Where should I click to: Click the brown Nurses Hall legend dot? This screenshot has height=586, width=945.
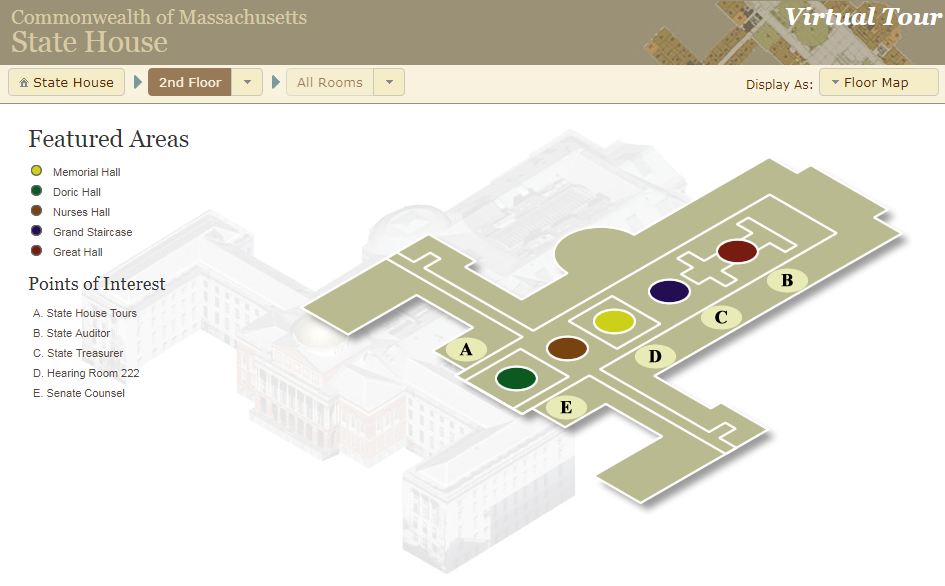point(37,210)
